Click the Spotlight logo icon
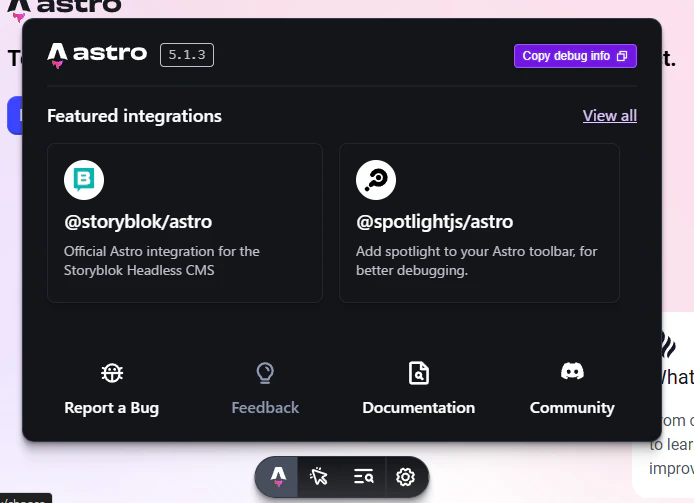Screen dimensions: 694x503 (x=376, y=180)
